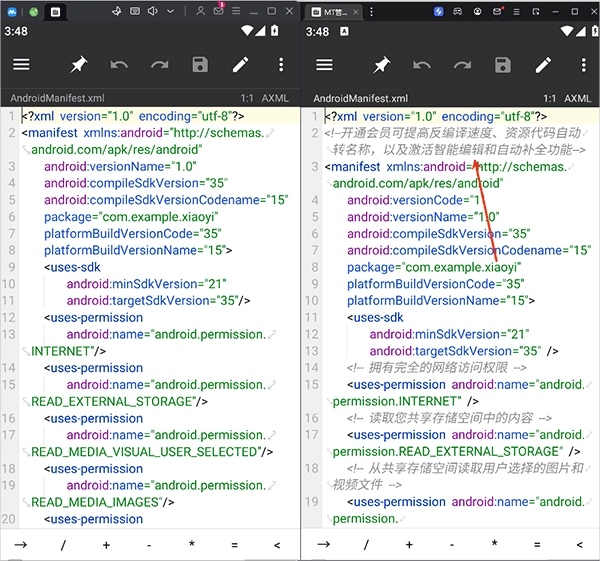This screenshot has height=561, width=600.
Task: Click the pin icon in the right editor
Action: click(x=381, y=65)
